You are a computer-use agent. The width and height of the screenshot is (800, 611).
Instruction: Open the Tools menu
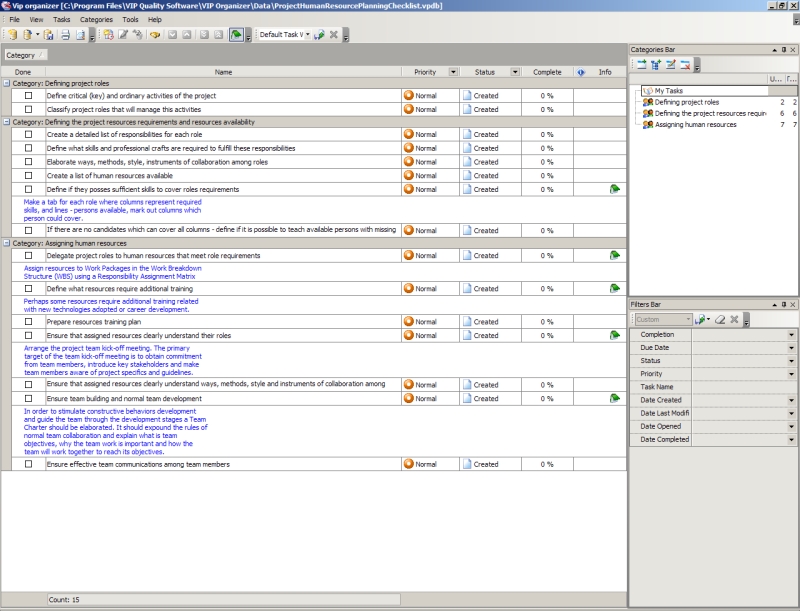click(130, 19)
